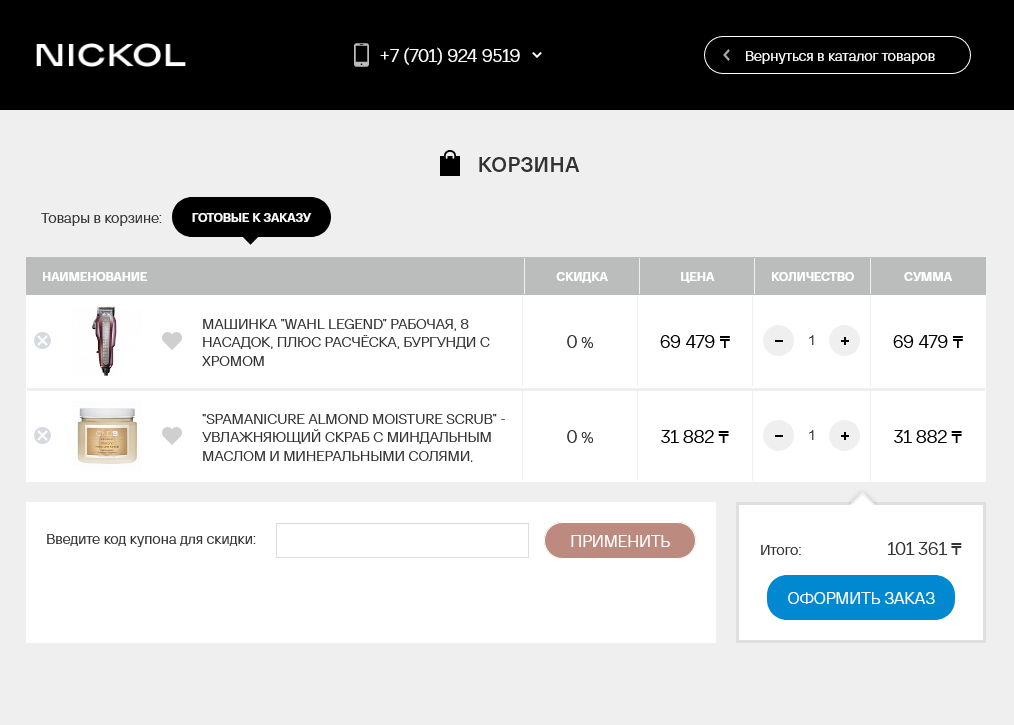Apply coupon with Применить button
1014x725 pixels.
[620, 541]
